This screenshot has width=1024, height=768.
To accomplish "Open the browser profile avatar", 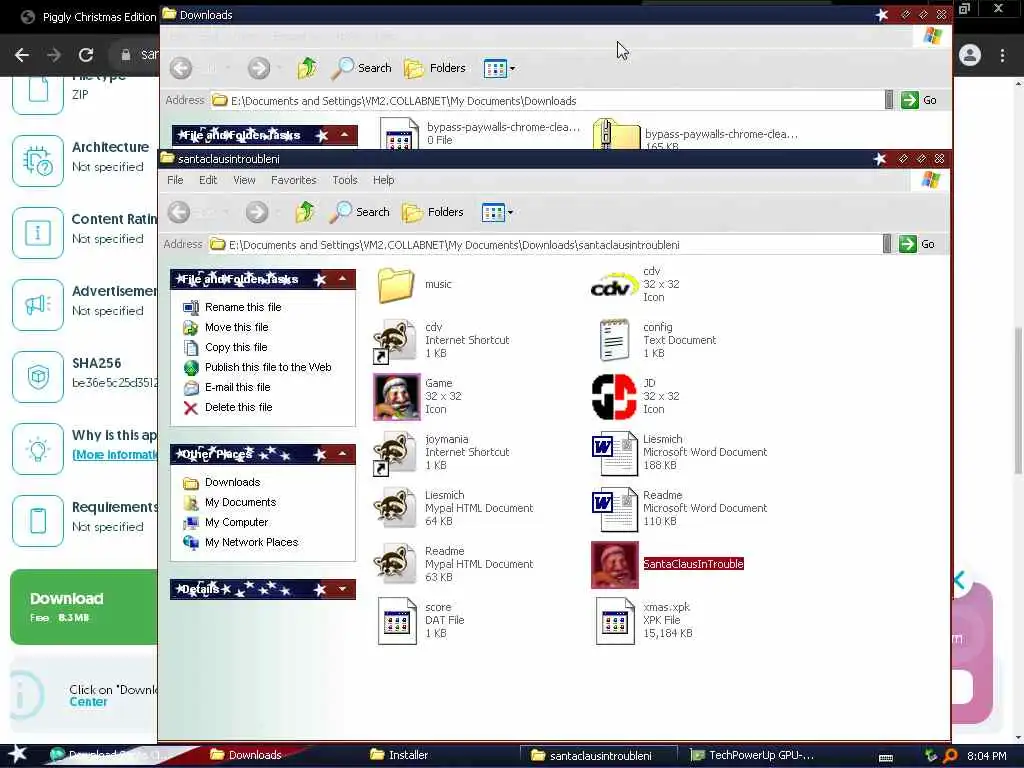I will (970, 56).
